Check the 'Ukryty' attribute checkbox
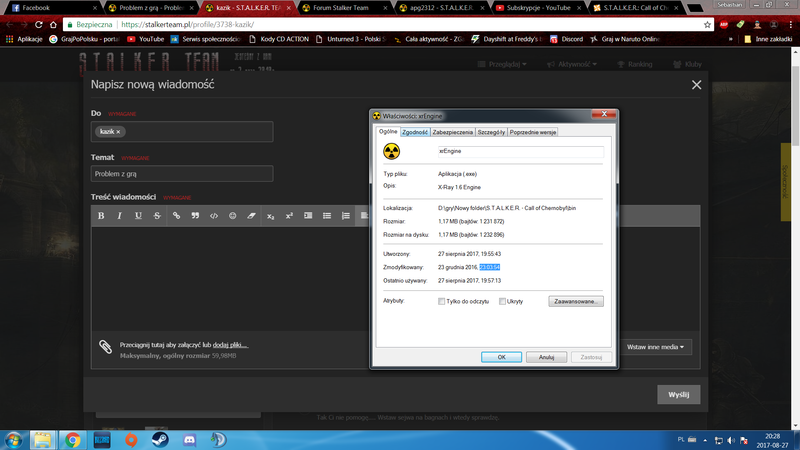 pos(502,301)
